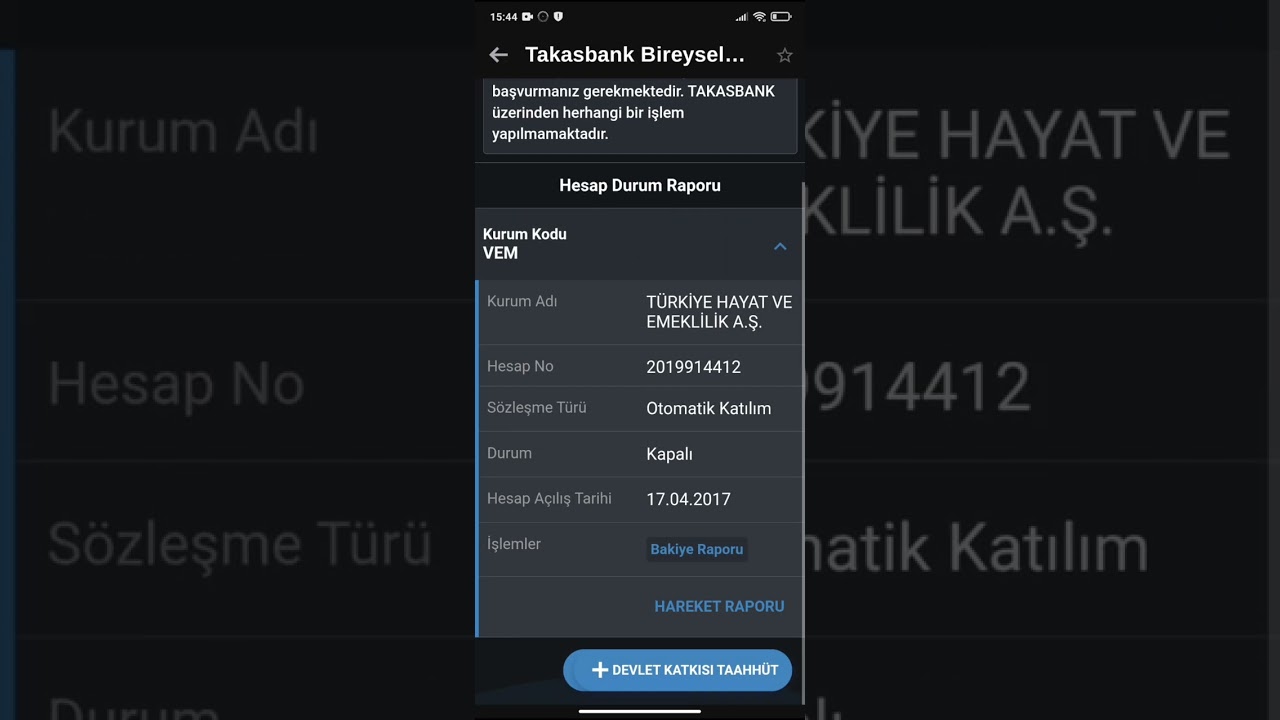
Task: Select account number 2019914412
Action: coord(693,367)
